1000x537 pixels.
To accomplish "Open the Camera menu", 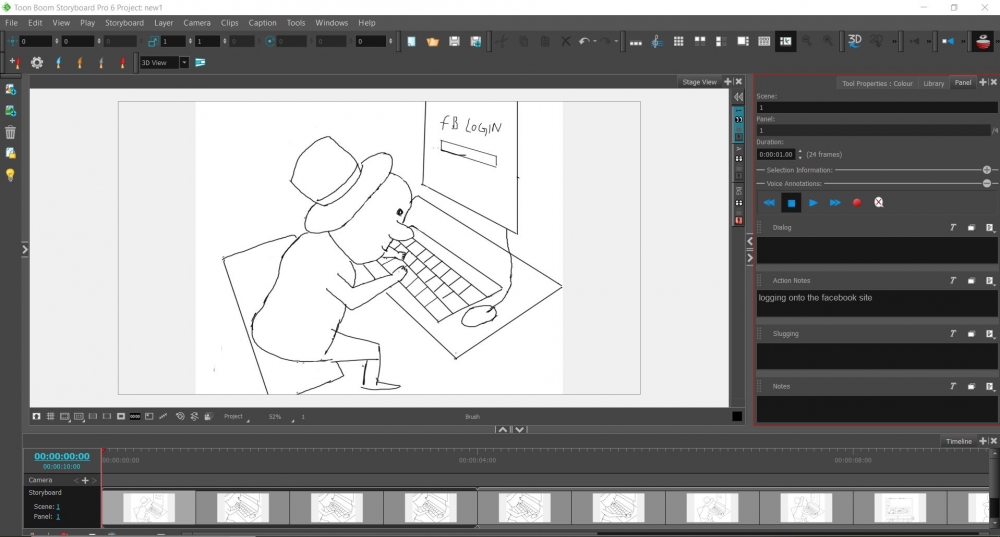I will (x=197, y=22).
